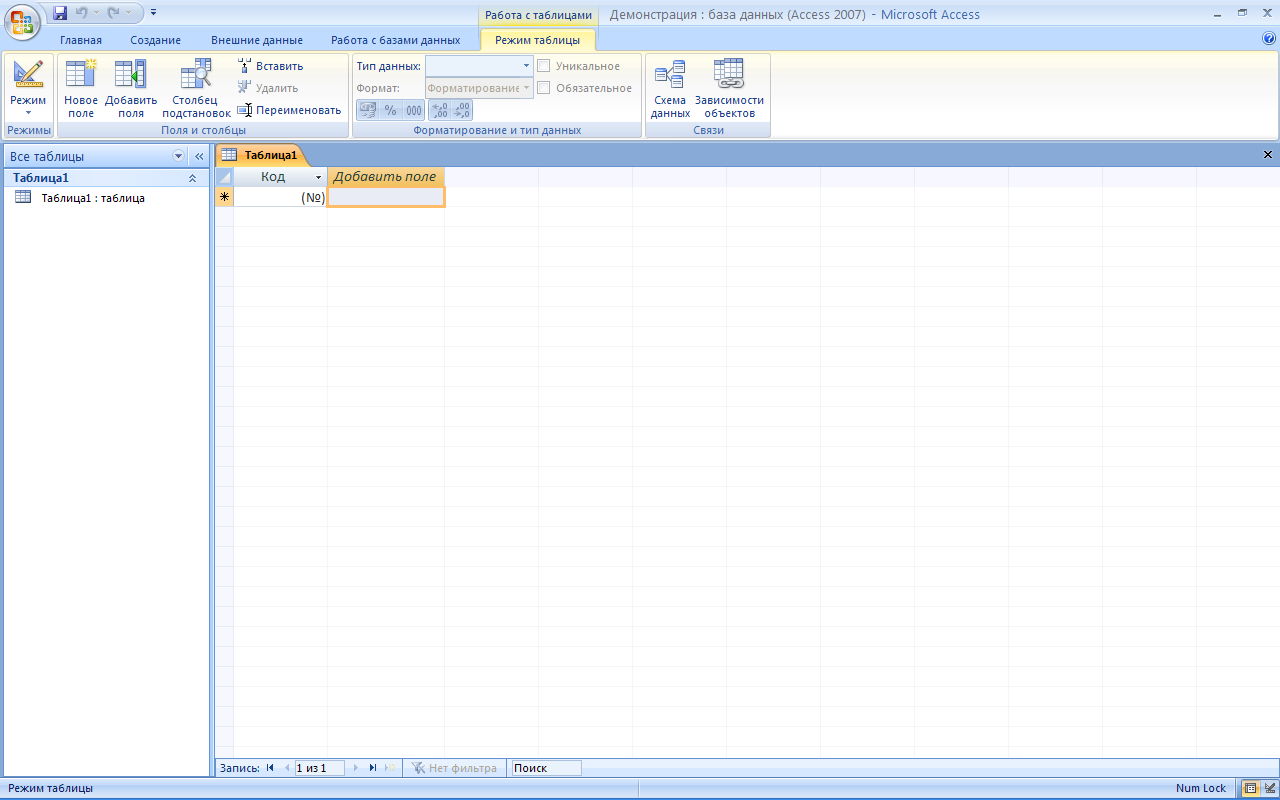1280x800 pixels.
Task: Open the Тип данных combo box
Action: (479, 66)
